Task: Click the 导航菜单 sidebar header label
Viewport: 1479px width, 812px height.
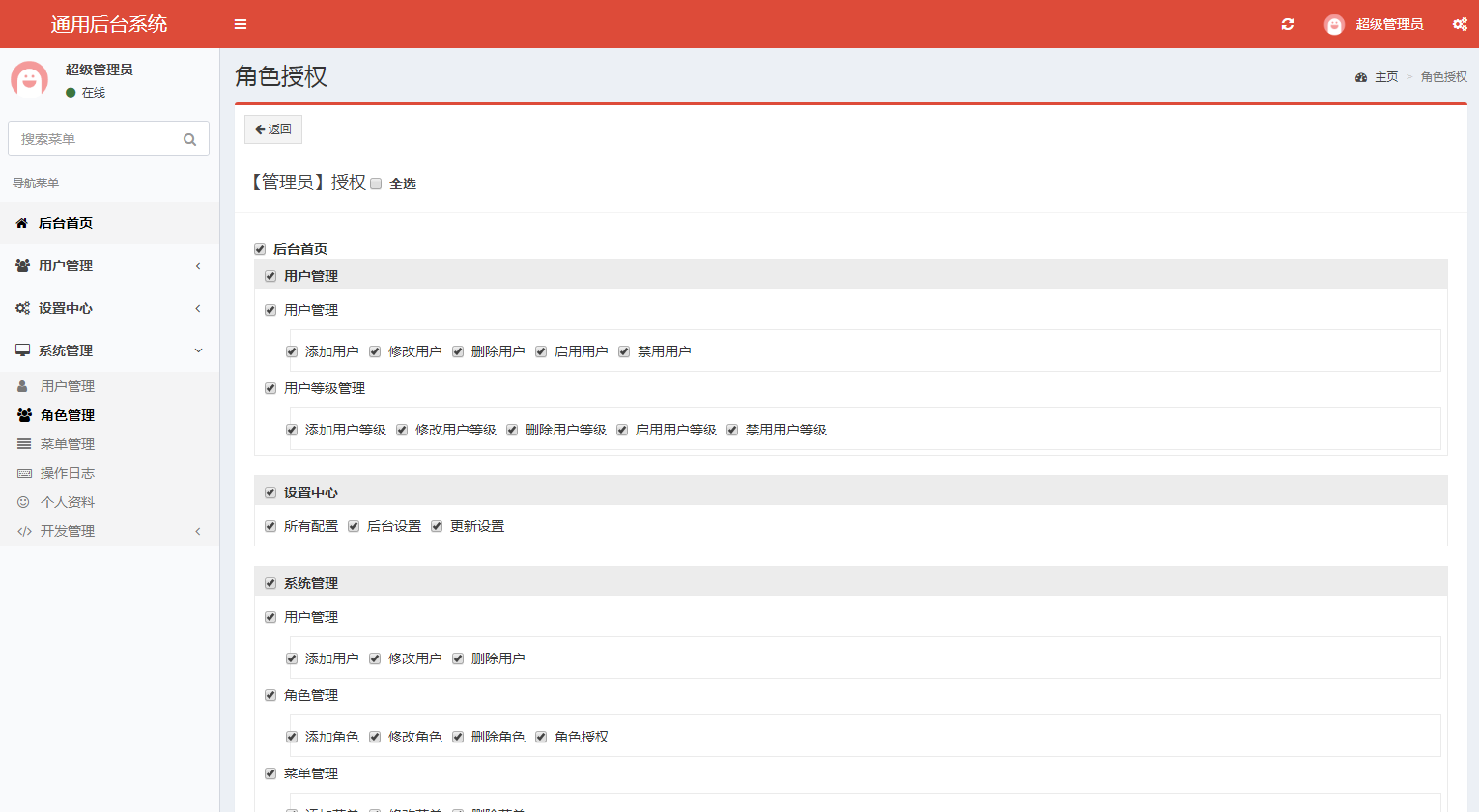Action: click(x=36, y=182)
